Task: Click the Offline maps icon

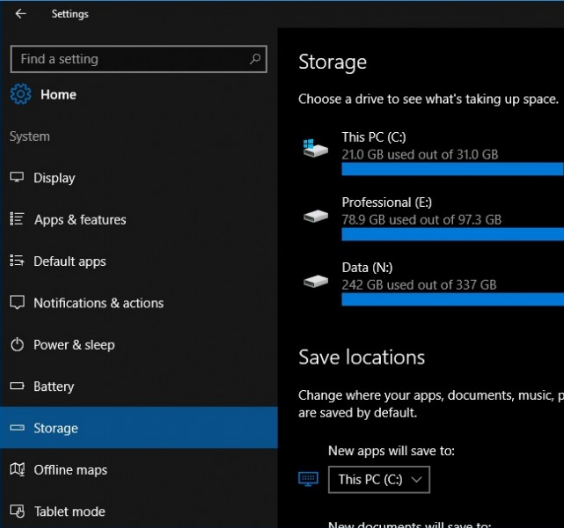Action: [x=17, y=469]
